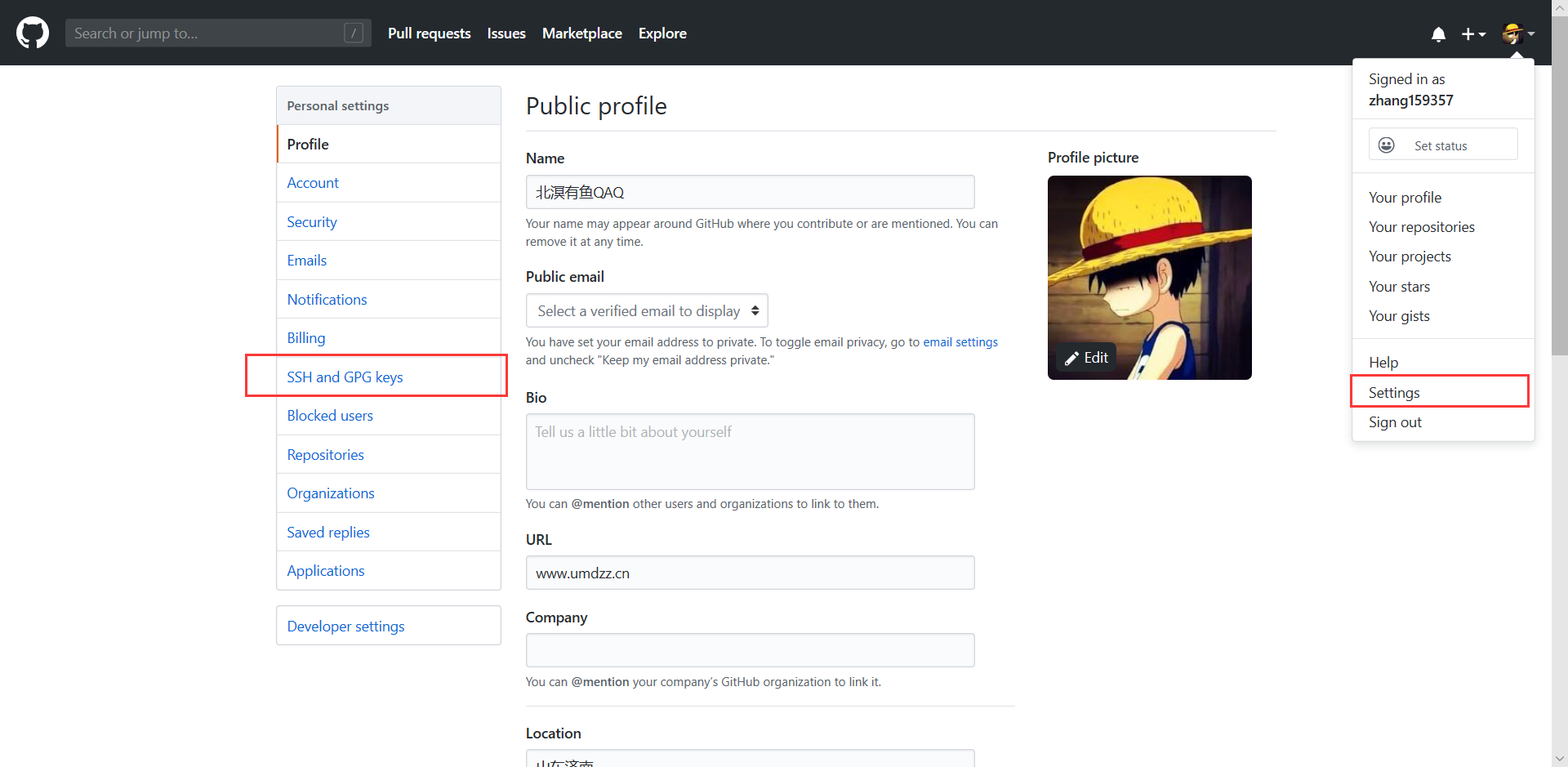The image size is (1568, 767).
Task: Click the username zhang159357 text
Action: (1410, 100)
